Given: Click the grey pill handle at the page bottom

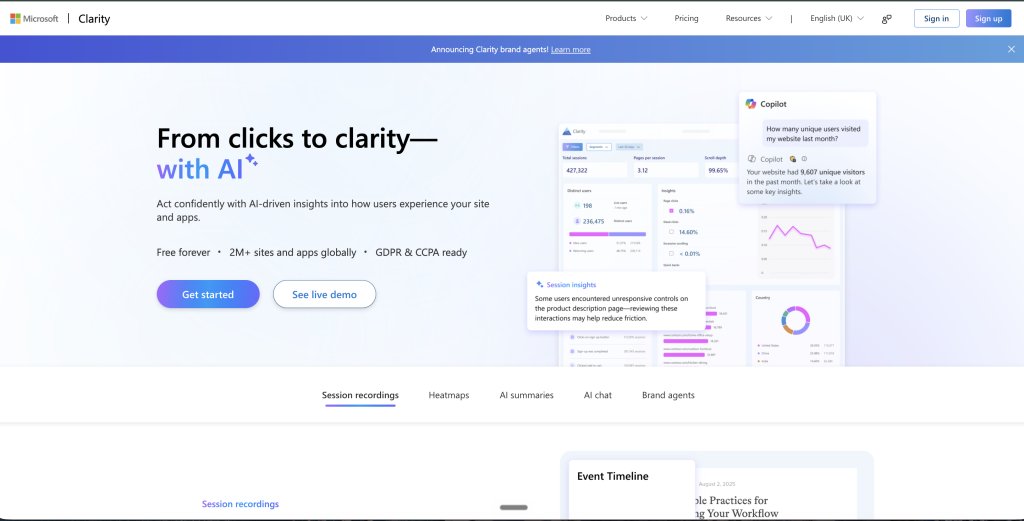Looking at the screenshot, I should (x=513, y=507).
